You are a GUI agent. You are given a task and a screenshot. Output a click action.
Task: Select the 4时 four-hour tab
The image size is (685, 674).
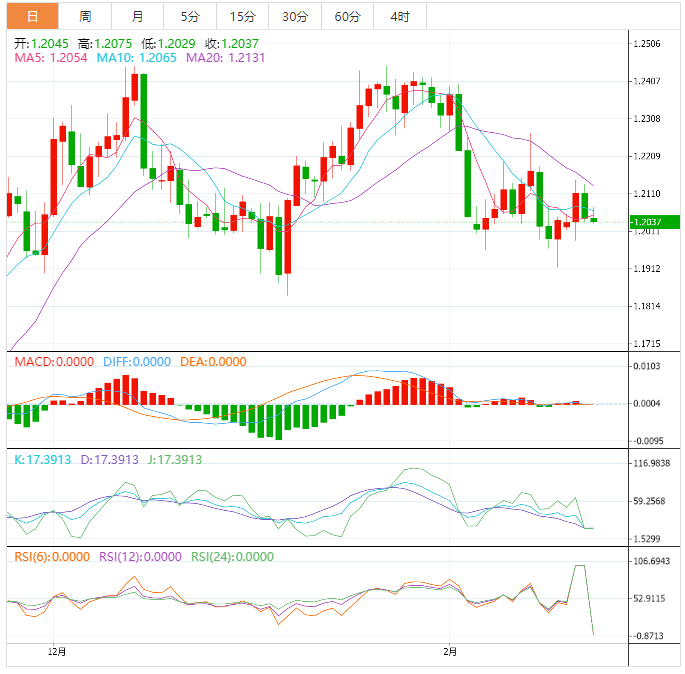tap(400, 16)
